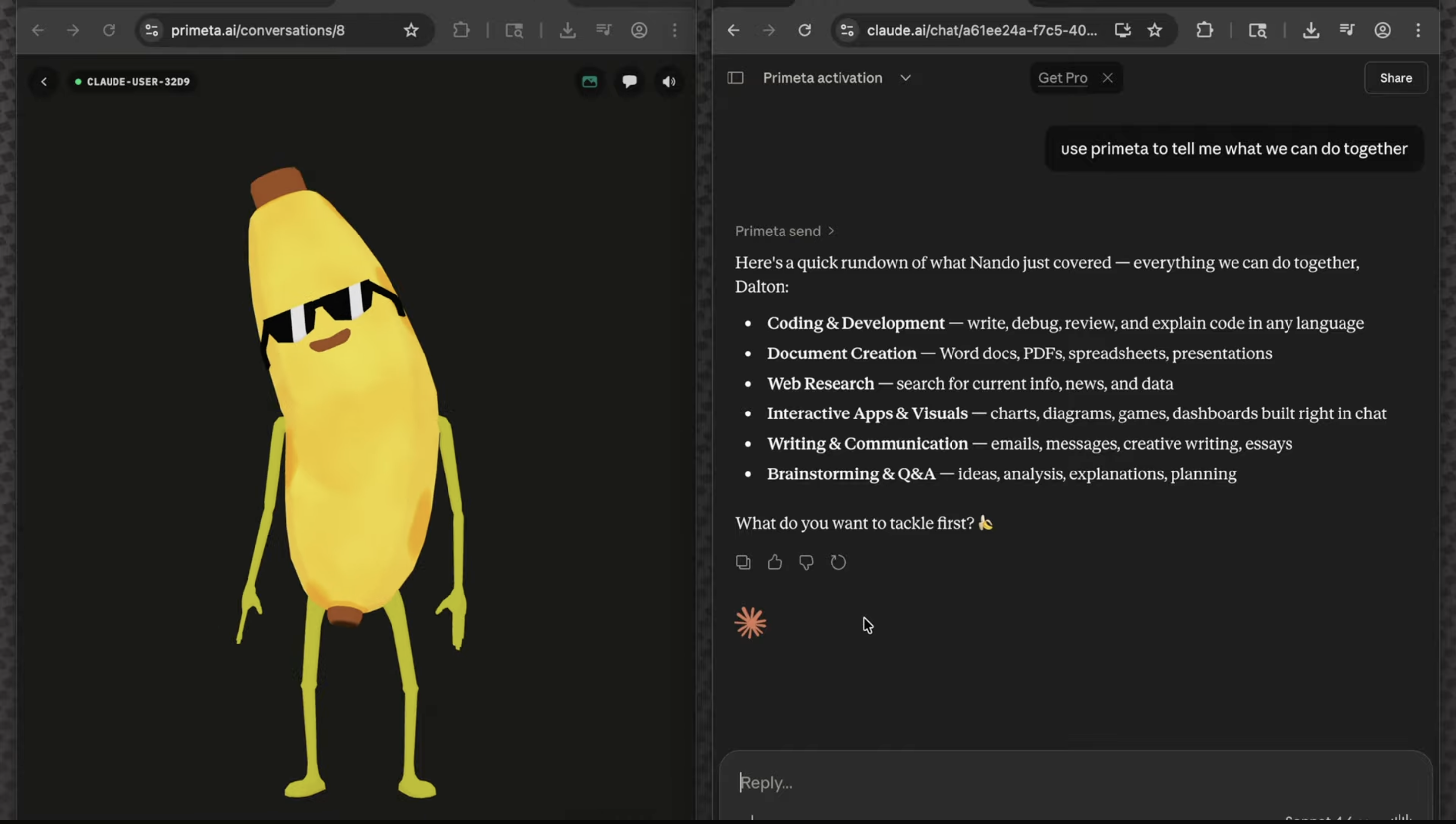Image resolution: width=1456 pixels, height=824 pixels.
Task: Rate the response with the thumbs up icon
Action: pos(775,562)
